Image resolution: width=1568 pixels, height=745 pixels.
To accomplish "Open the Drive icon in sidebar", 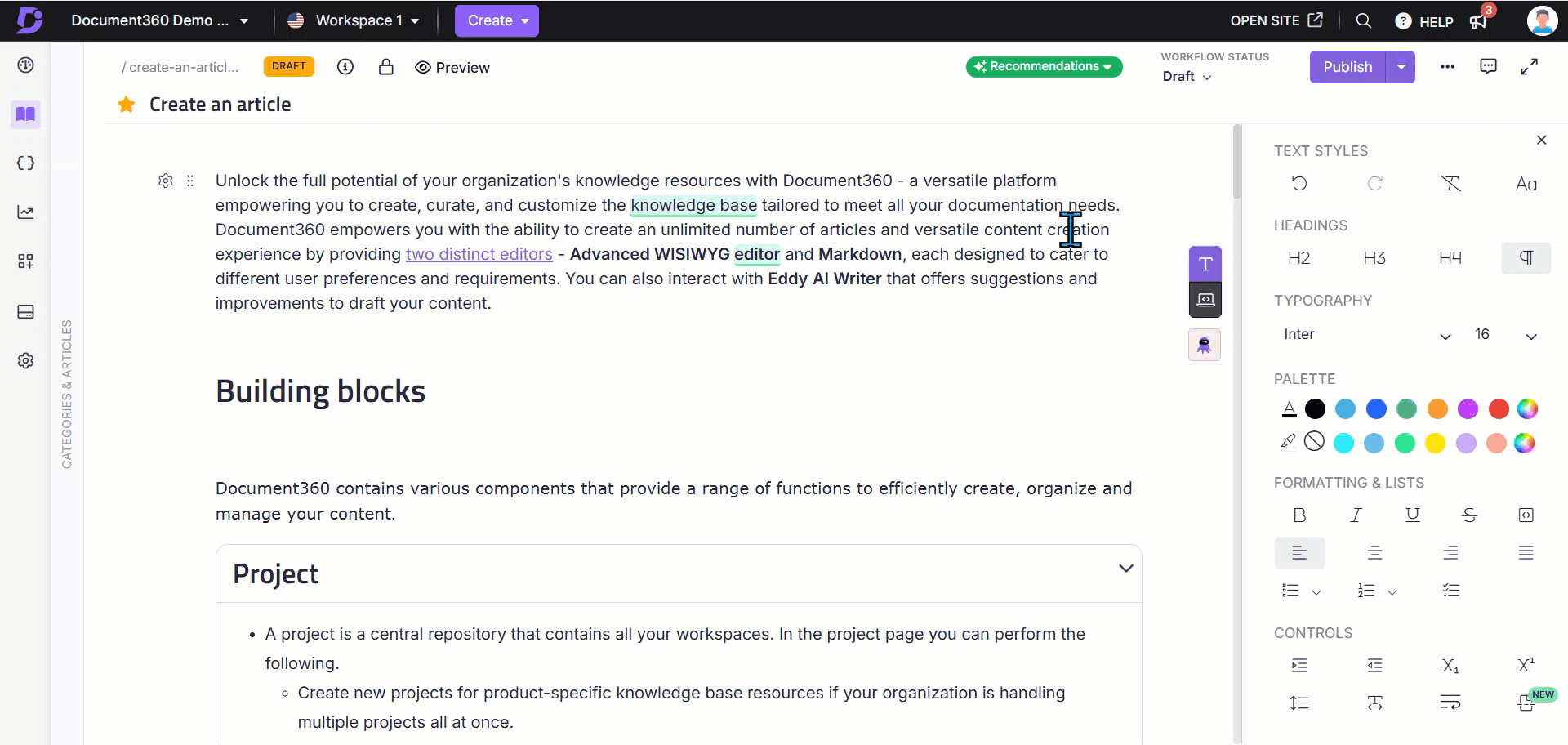I will point(26,311).
